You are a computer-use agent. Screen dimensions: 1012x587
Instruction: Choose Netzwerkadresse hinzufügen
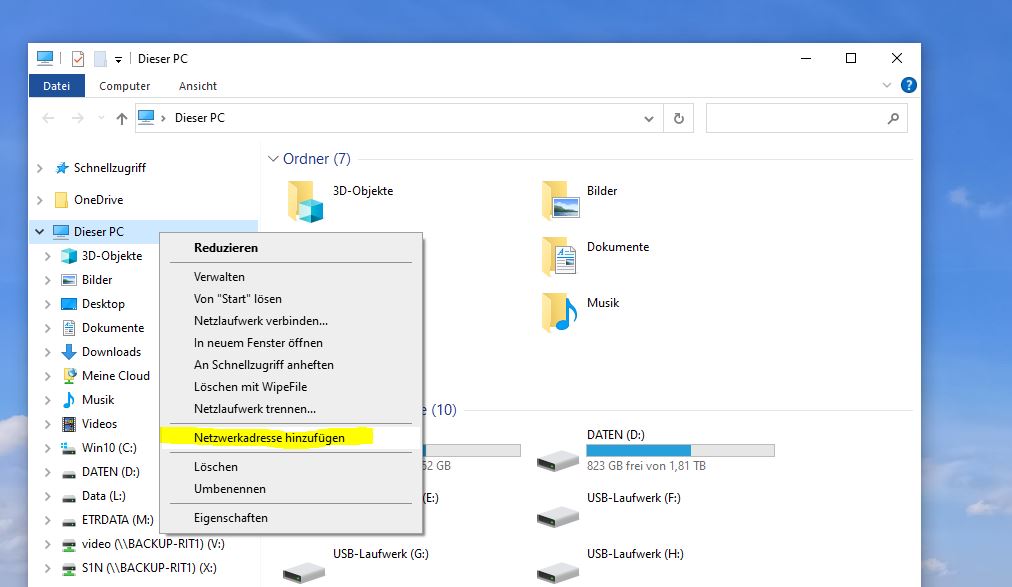click(x=291, y=437)
